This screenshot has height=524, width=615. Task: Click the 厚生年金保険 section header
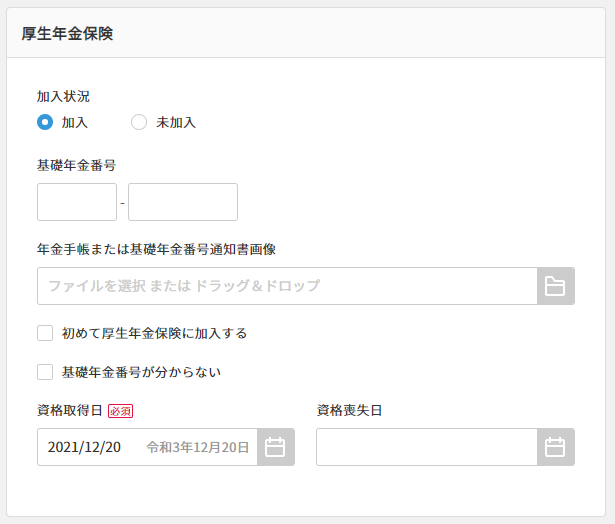[68, 33]
